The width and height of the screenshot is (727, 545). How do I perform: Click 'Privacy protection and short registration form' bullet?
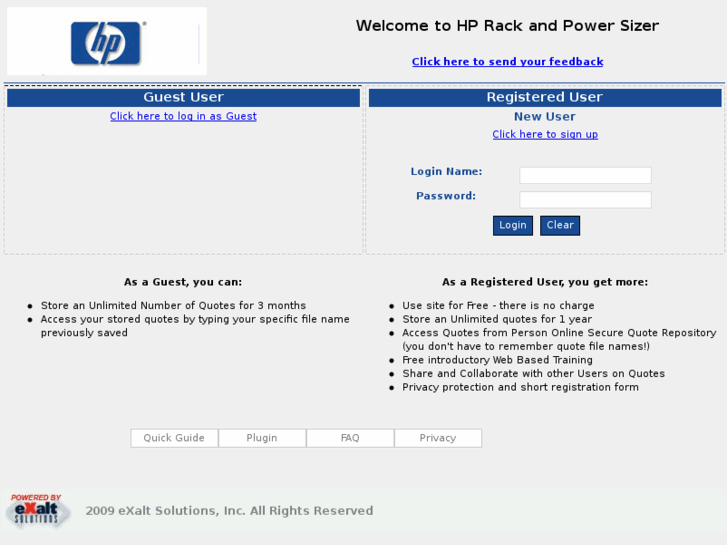coord(520,387)
